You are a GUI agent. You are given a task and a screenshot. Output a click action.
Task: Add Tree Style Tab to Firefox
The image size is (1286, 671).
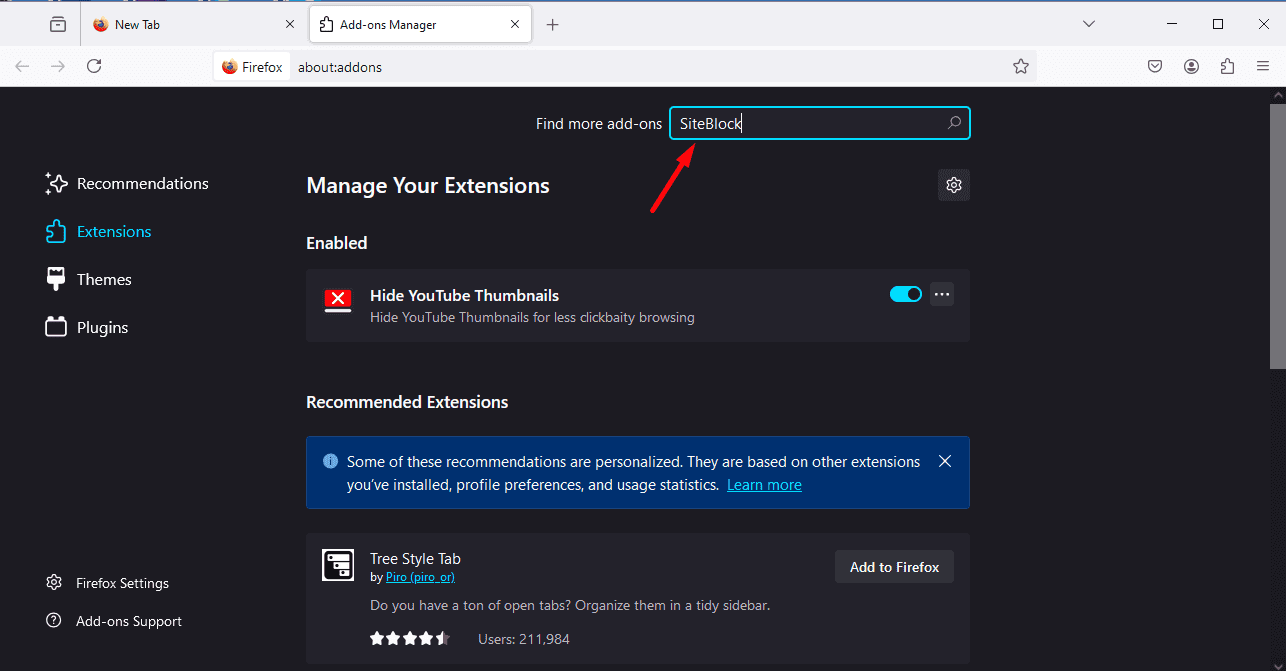(894, 567)
